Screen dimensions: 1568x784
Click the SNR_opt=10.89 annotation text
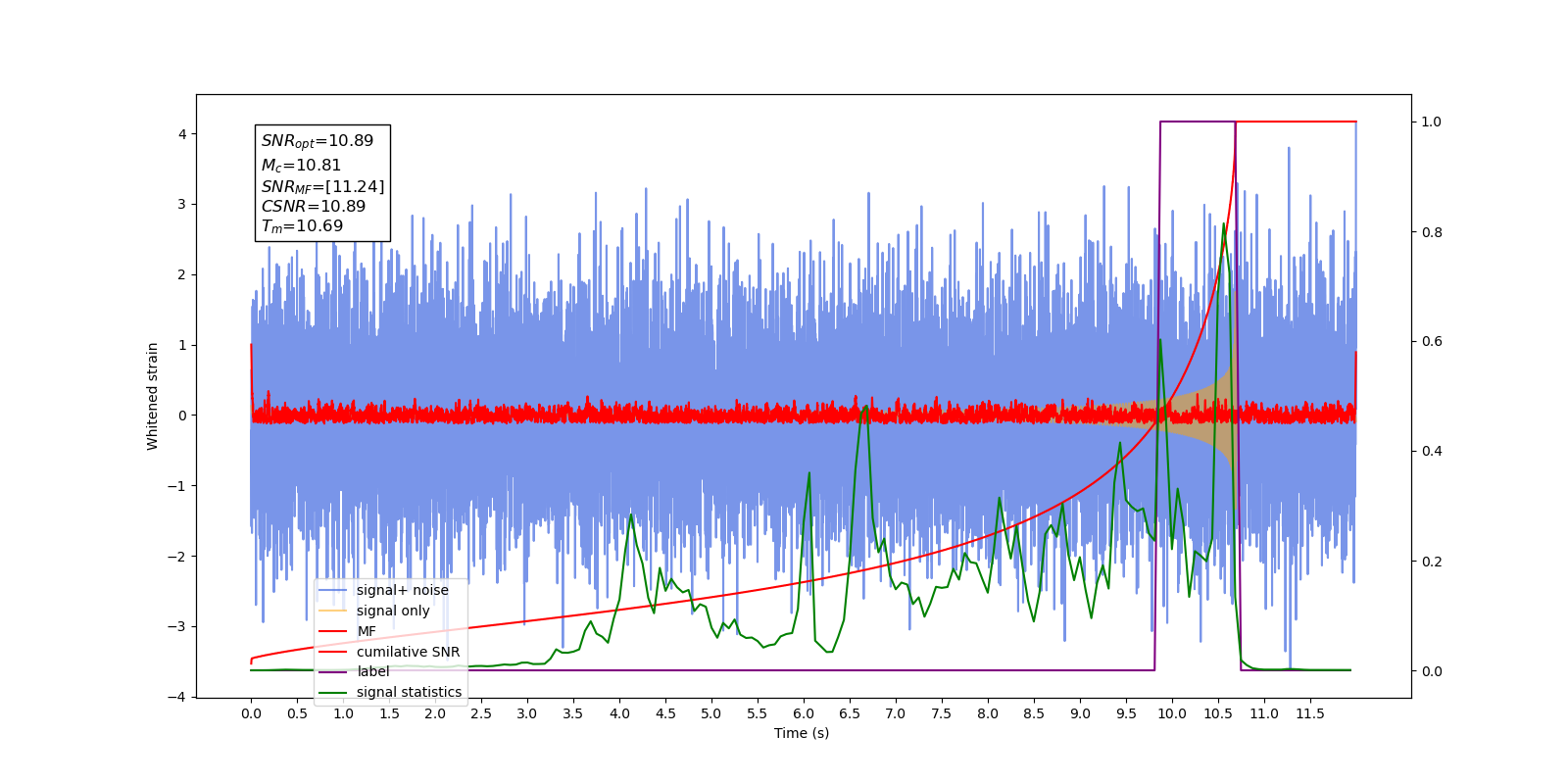(x=318, y=141)
